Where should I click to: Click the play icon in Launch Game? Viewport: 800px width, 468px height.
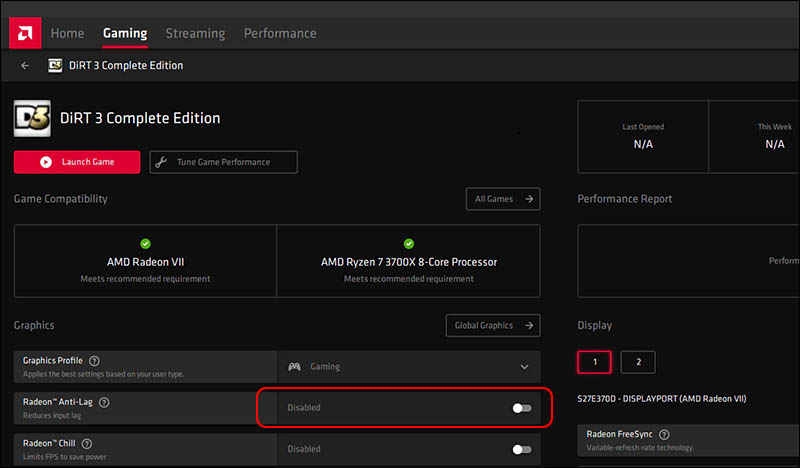46,162
